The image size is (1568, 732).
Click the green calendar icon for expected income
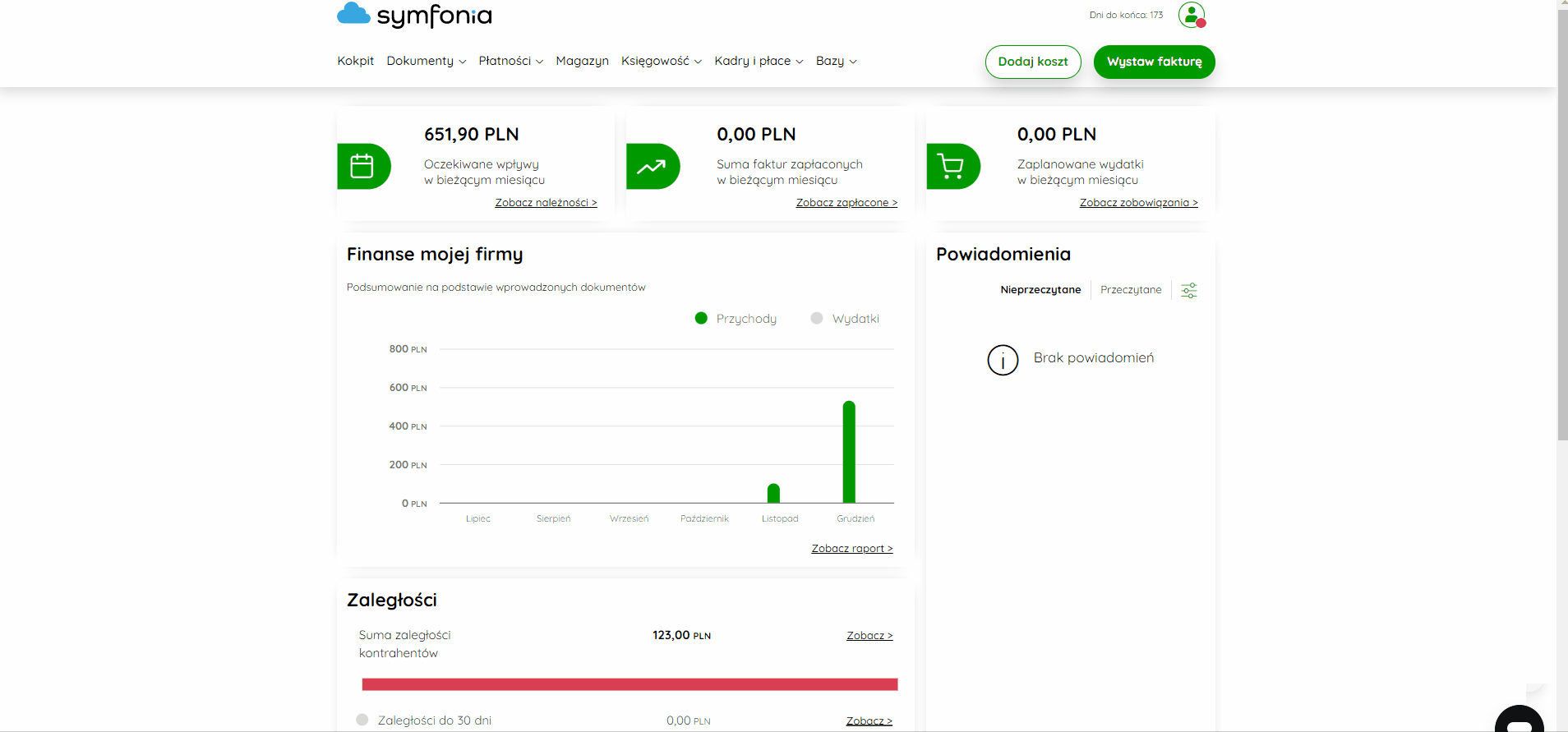coord(363,166)
